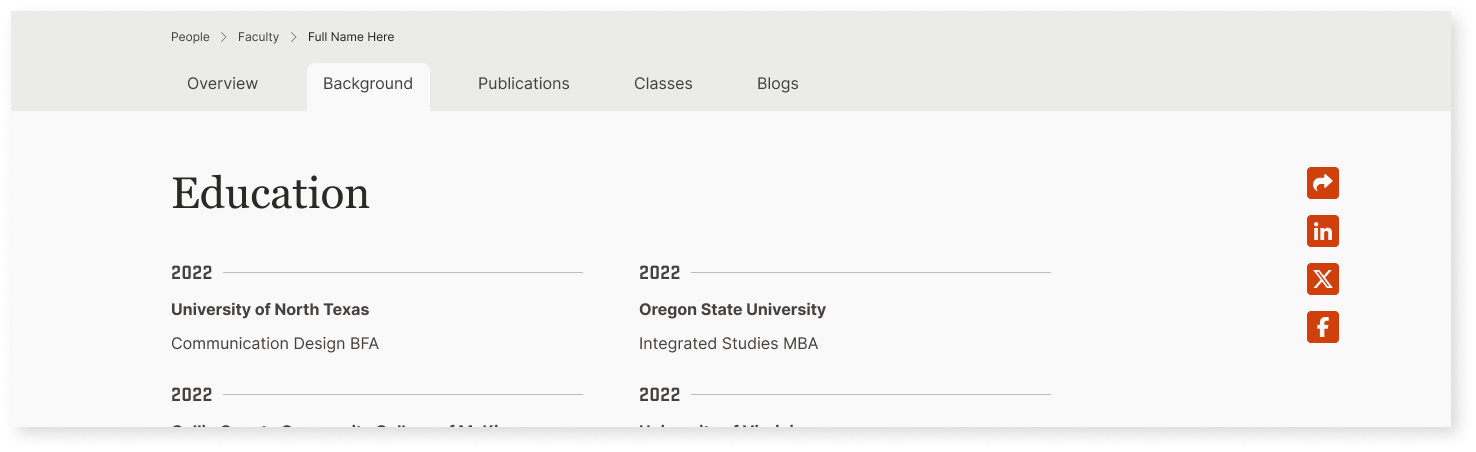Go to the Classes tab
The image size is (1476, 452).
(x=663, y=84)
